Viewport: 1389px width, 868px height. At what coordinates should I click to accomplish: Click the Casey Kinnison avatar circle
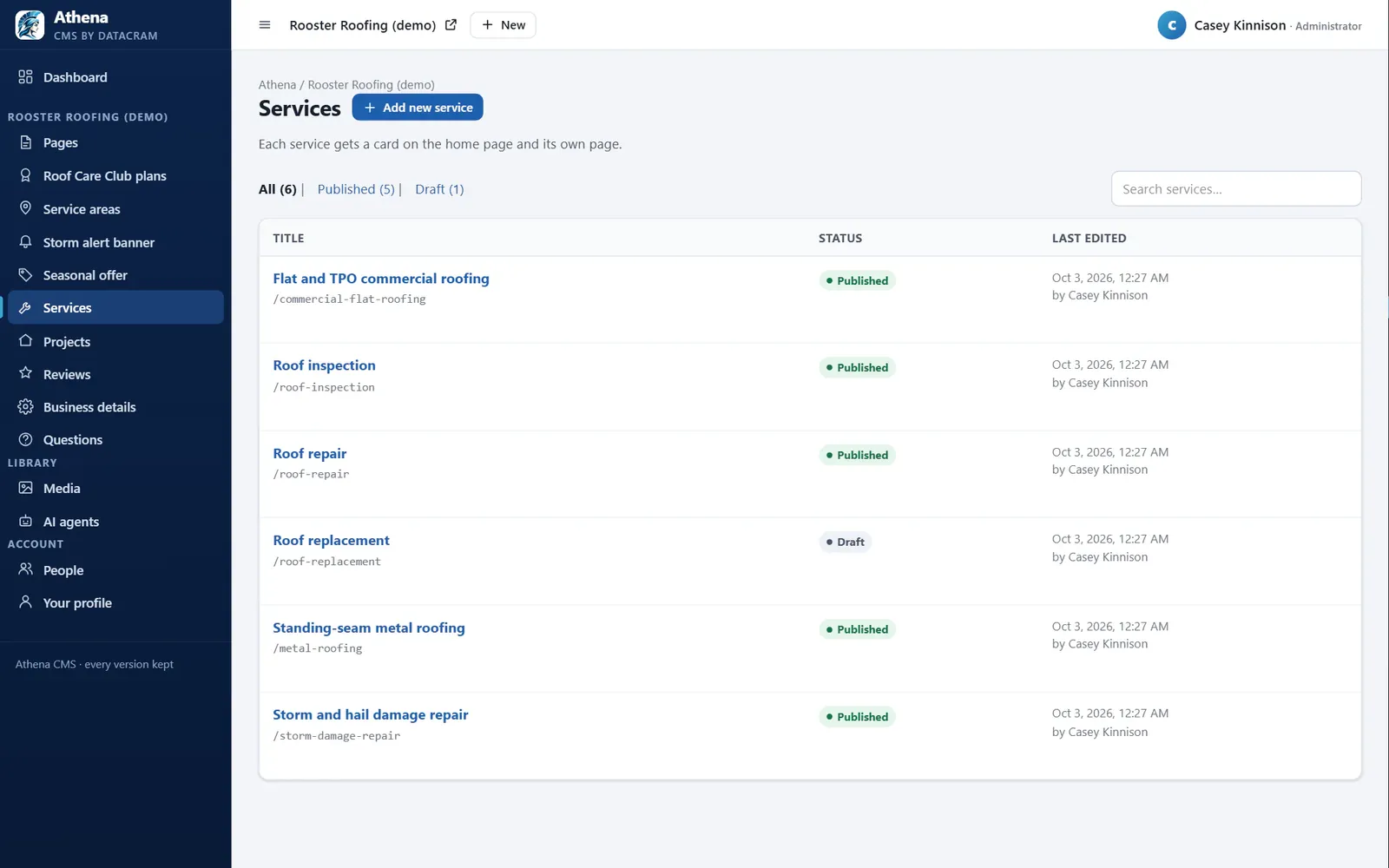(x=1171, y=25)
